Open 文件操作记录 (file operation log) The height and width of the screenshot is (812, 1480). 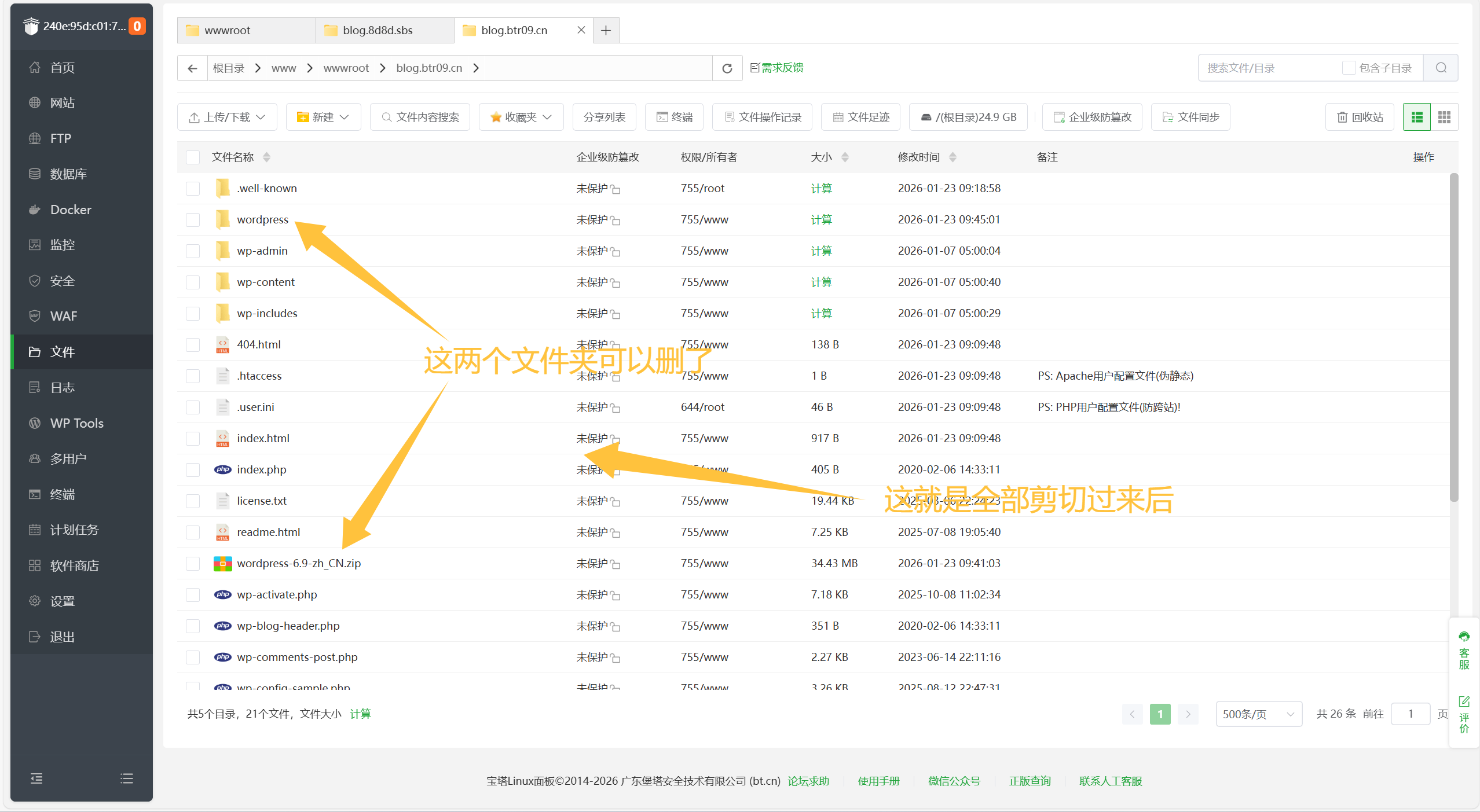coord(761,116)
